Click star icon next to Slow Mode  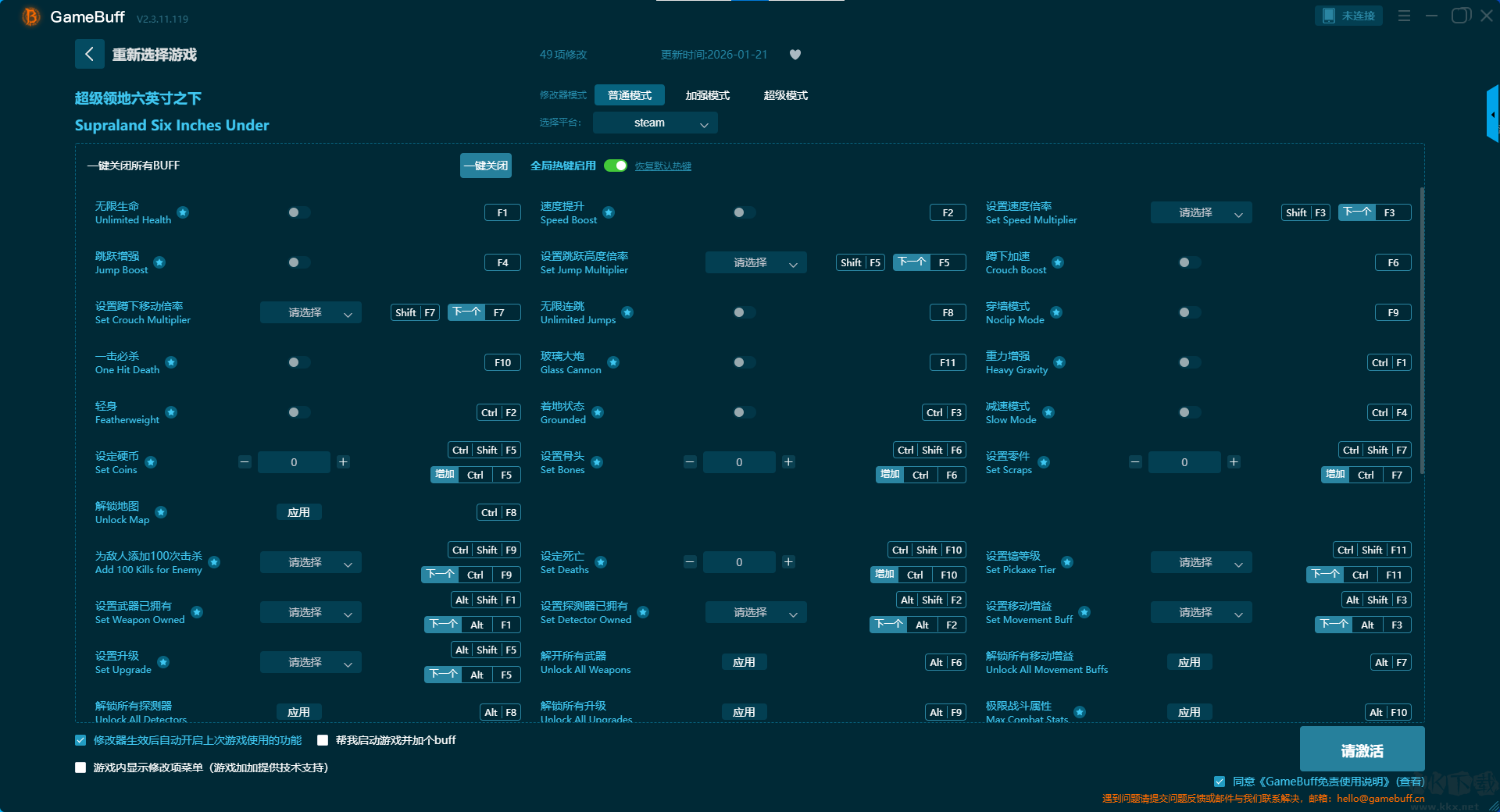pos(1048,412)
